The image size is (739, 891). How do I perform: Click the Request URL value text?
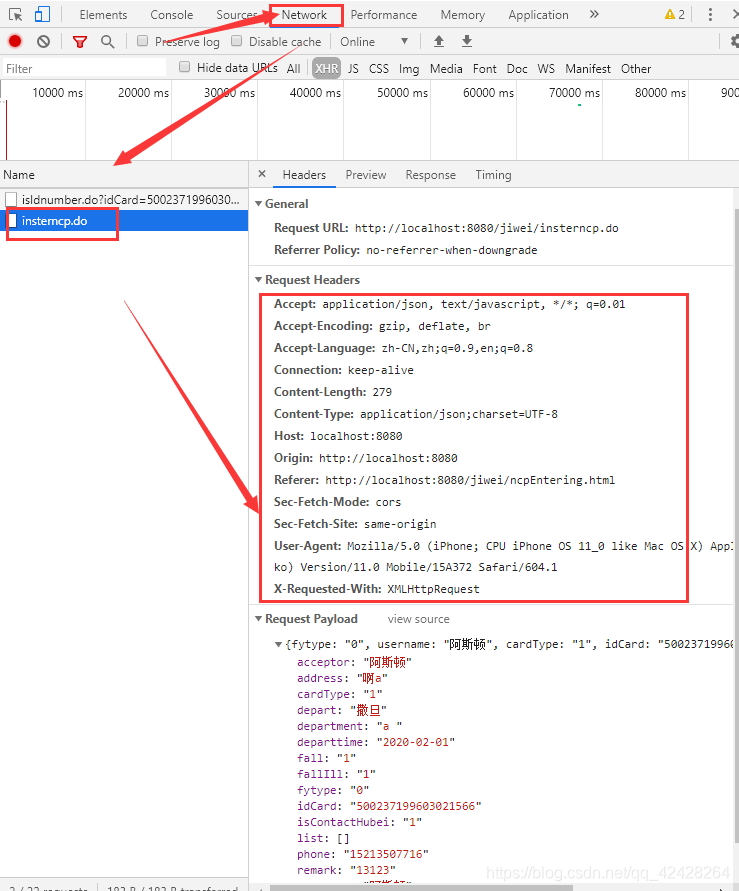487,228
